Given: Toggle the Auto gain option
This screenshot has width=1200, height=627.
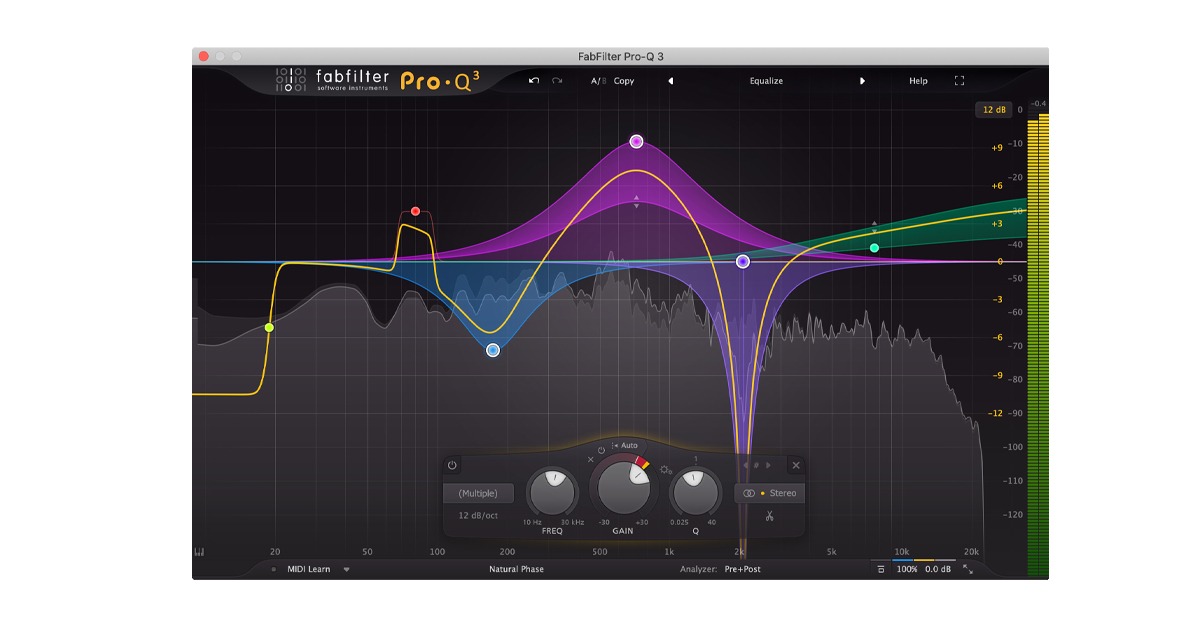Looking at the screenshot, I should (625, 445).
